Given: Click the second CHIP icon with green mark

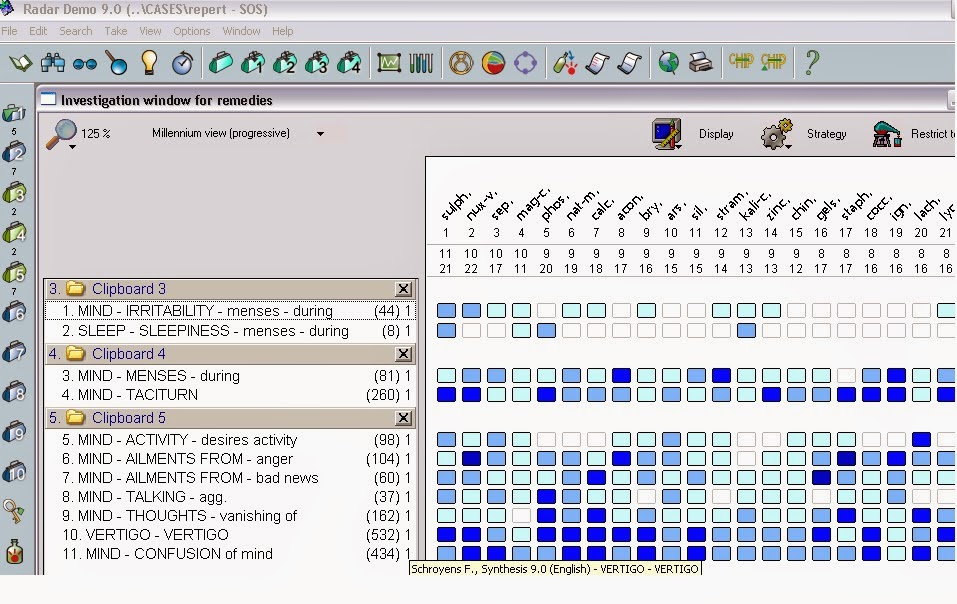Looking at the screenshot, I should pos(773,61).
